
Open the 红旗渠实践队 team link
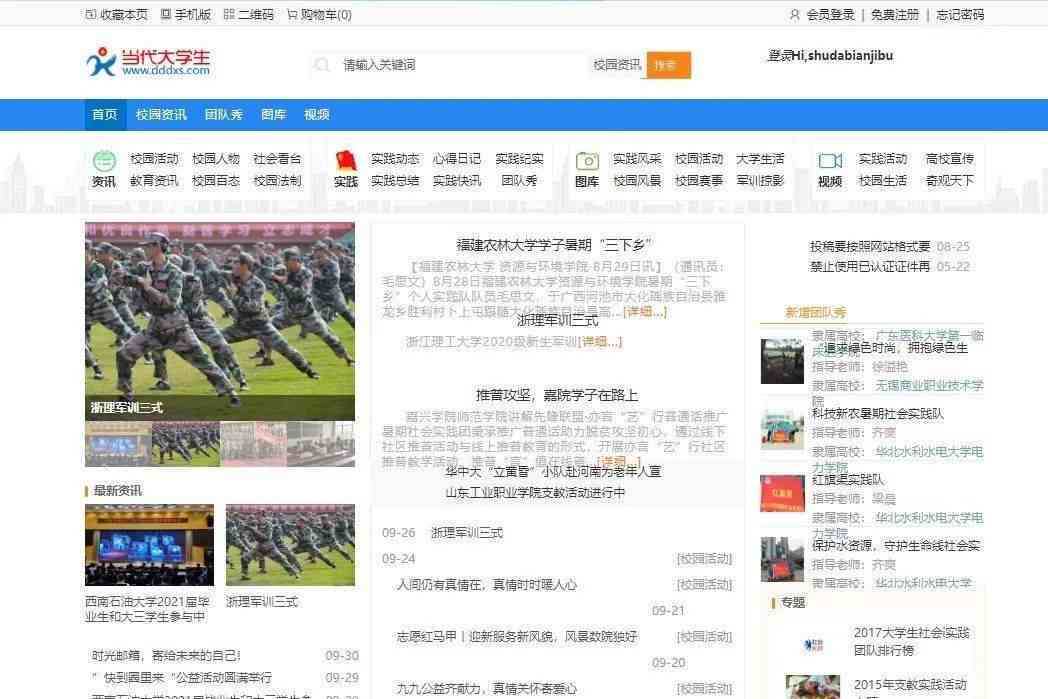click(x=847, y=480)
